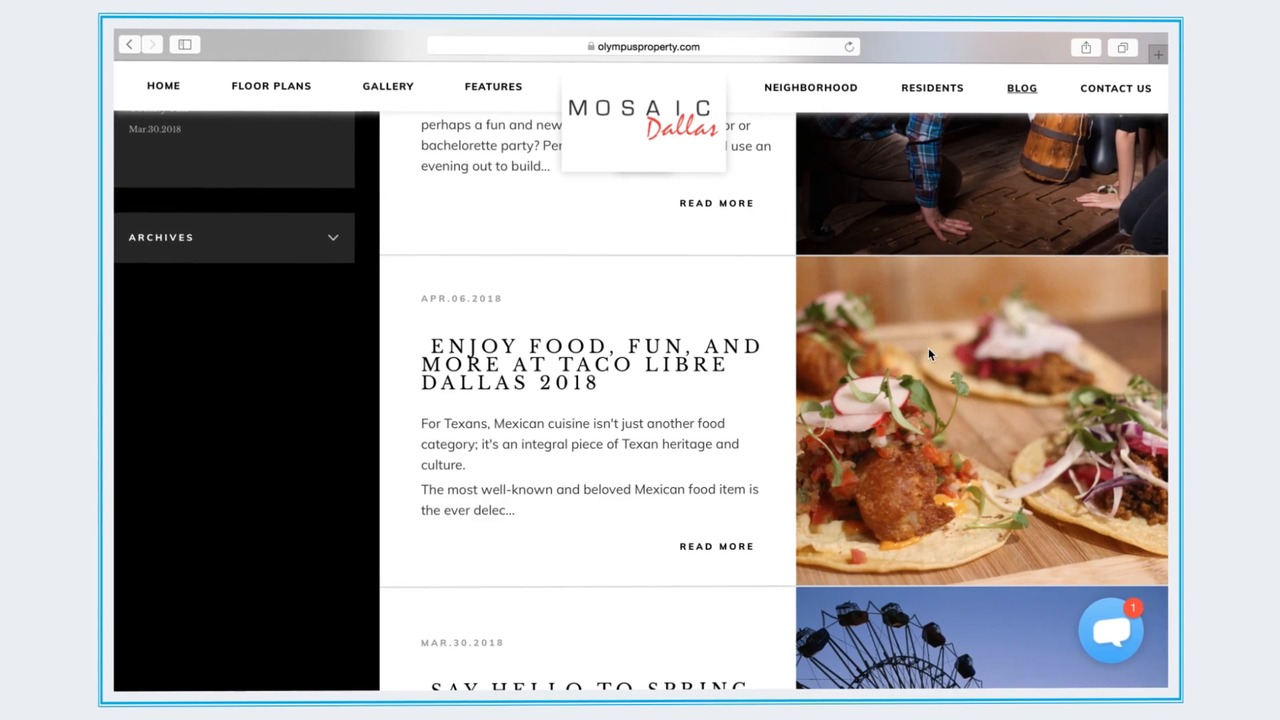Open the Share menu

(x=1086, y=47)
